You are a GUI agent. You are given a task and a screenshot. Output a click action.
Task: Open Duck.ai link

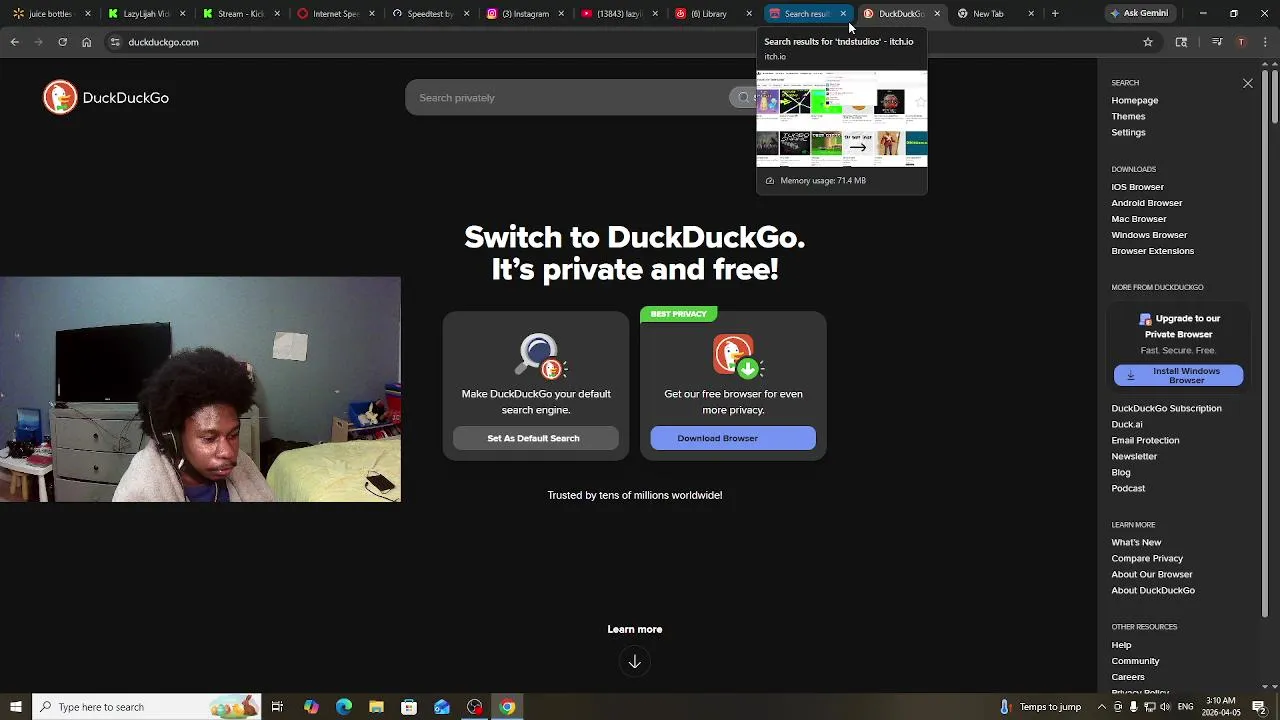coord(1126,424)
